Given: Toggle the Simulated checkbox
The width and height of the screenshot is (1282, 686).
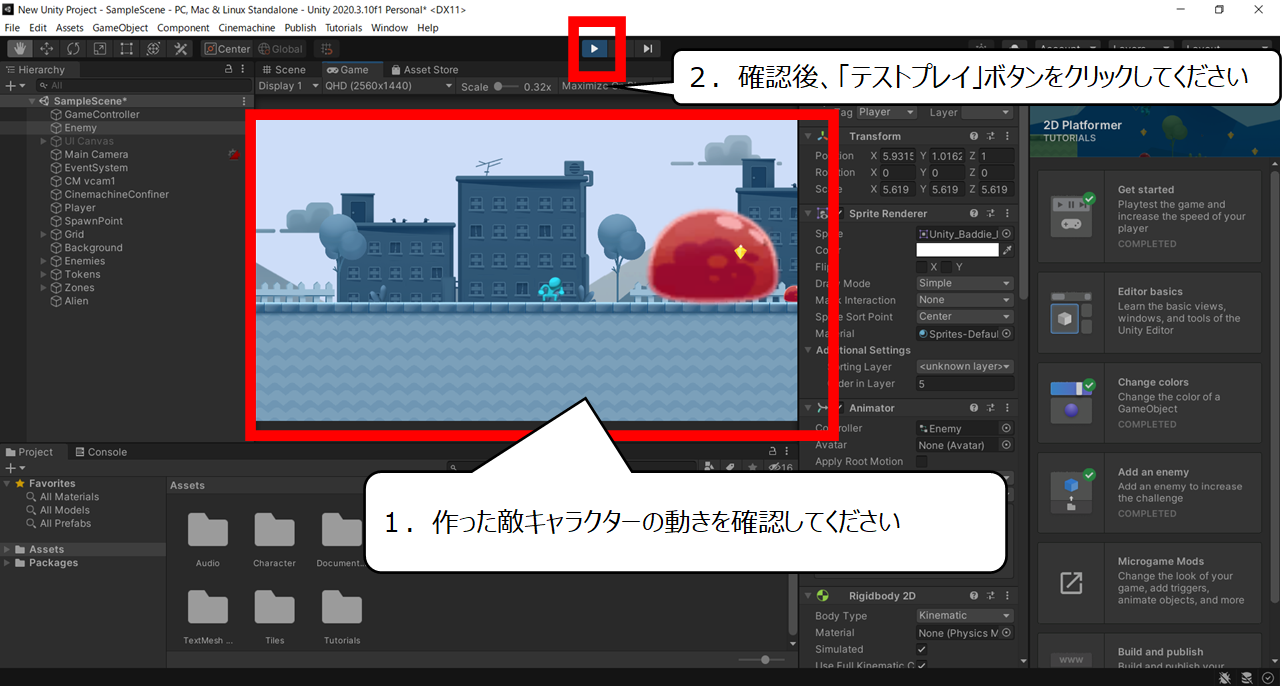Looking at the screenshot, I should pos(922,649).
